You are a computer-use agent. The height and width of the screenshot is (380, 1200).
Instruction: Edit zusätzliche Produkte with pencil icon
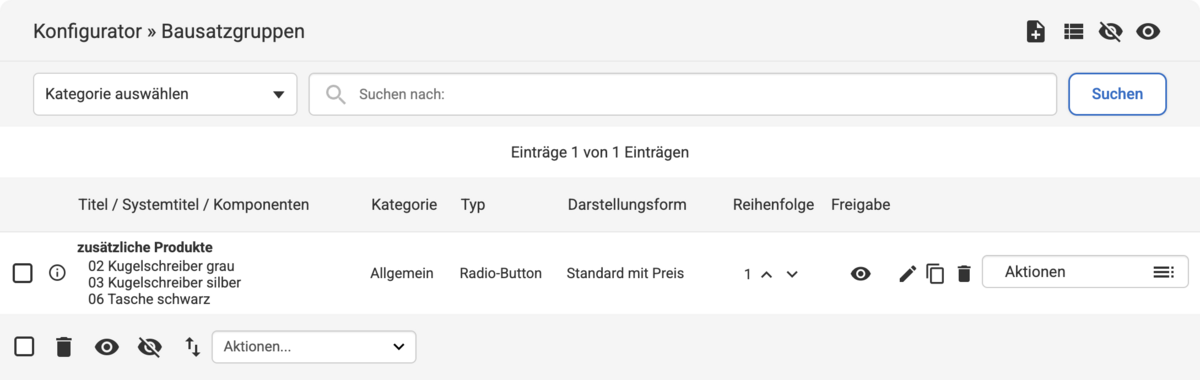point(908,274)
